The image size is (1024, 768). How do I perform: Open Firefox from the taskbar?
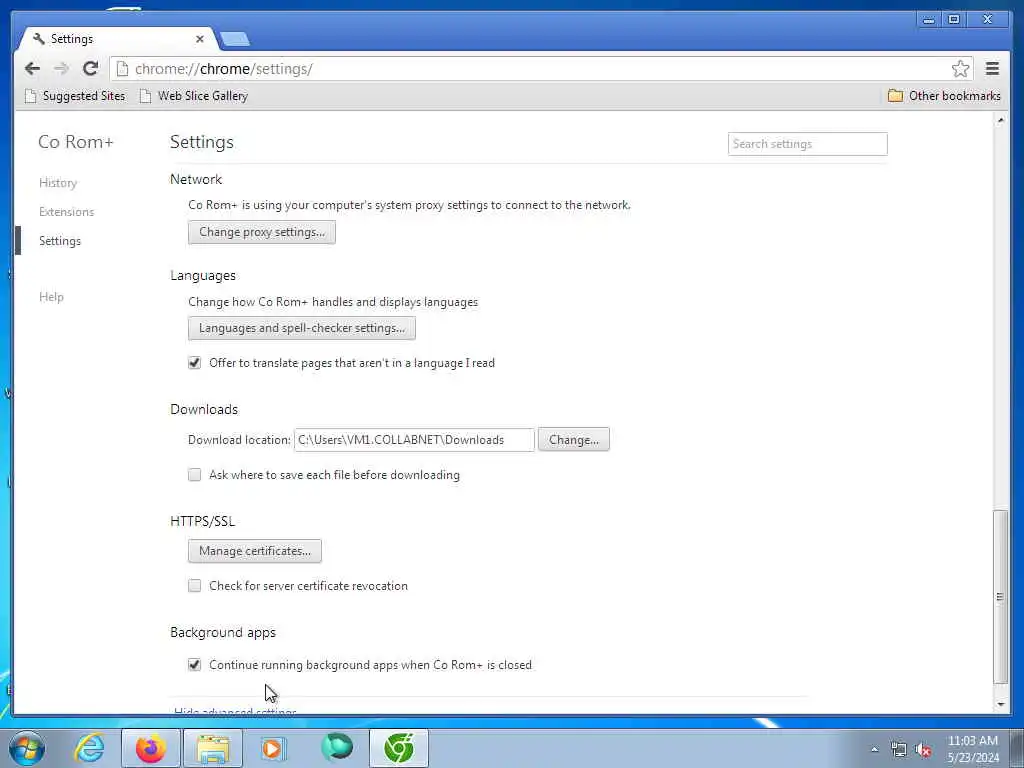tap(151, 748)
